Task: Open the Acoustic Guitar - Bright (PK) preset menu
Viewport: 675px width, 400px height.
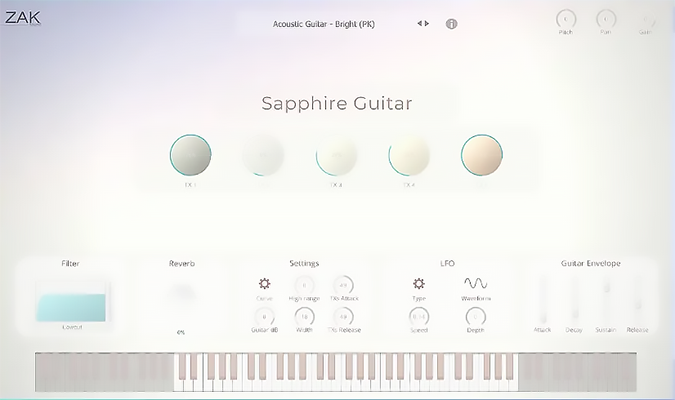Action: pyautogui.click(x=324, y=24)
